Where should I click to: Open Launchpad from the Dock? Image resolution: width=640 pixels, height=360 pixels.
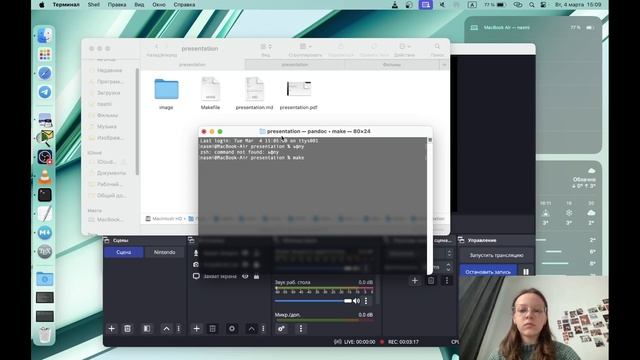pos(45,54)
